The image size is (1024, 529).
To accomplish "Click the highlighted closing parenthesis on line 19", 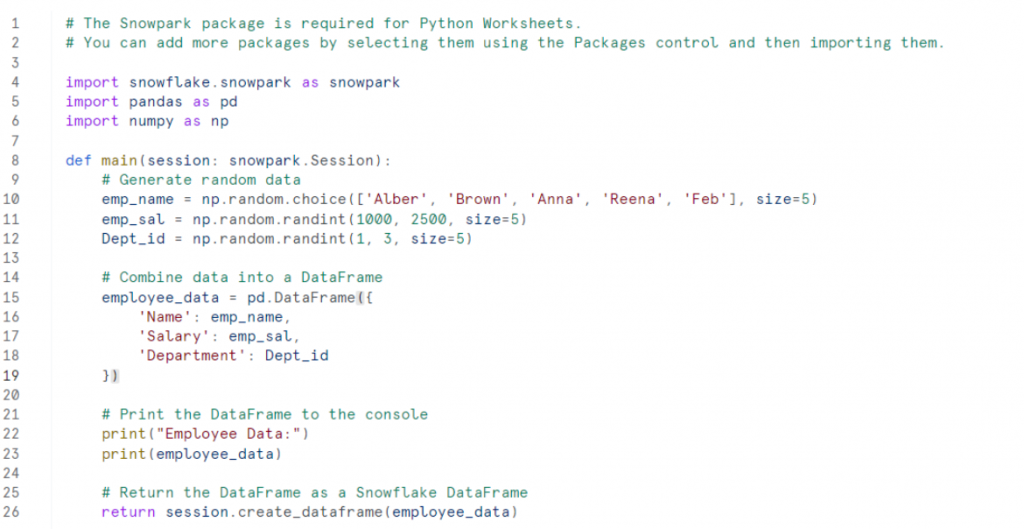I will [115, 376].
